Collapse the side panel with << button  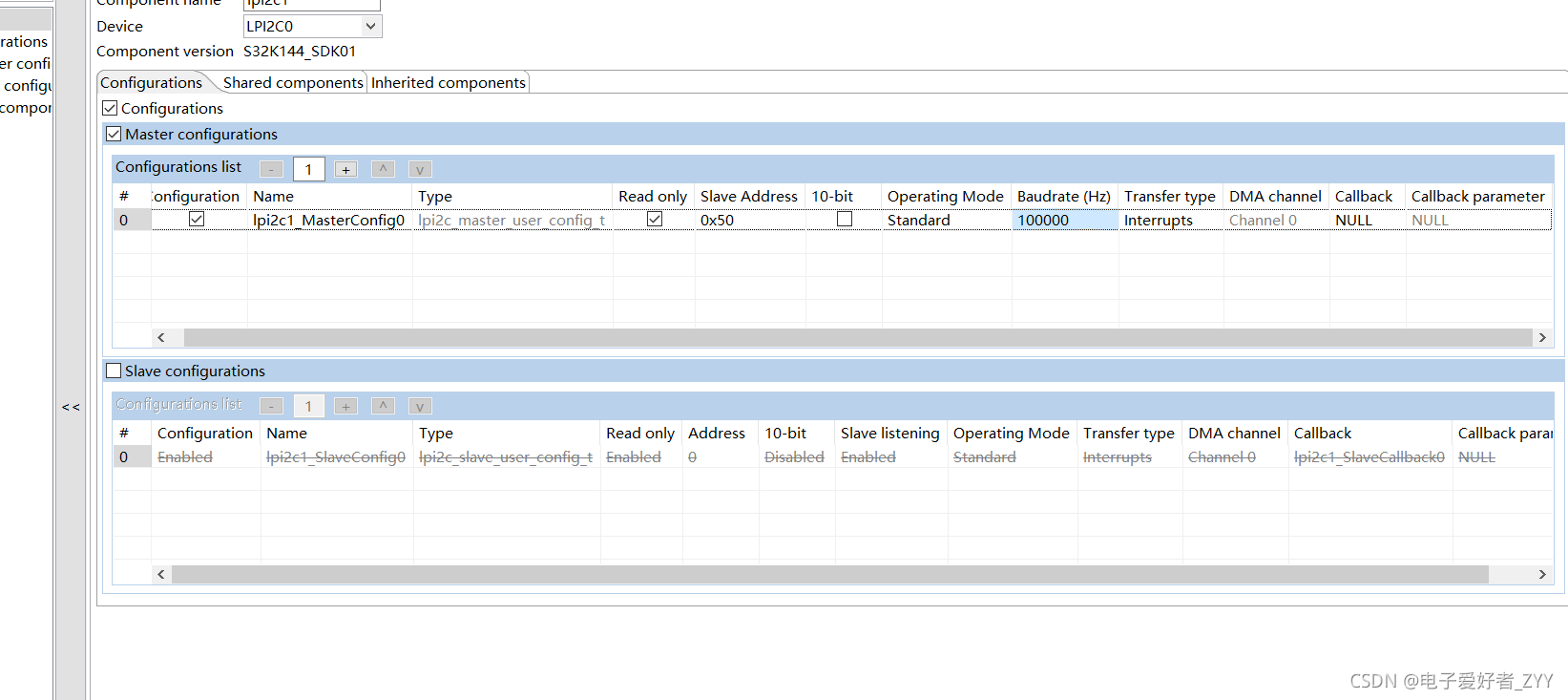[x=71, y=407]
